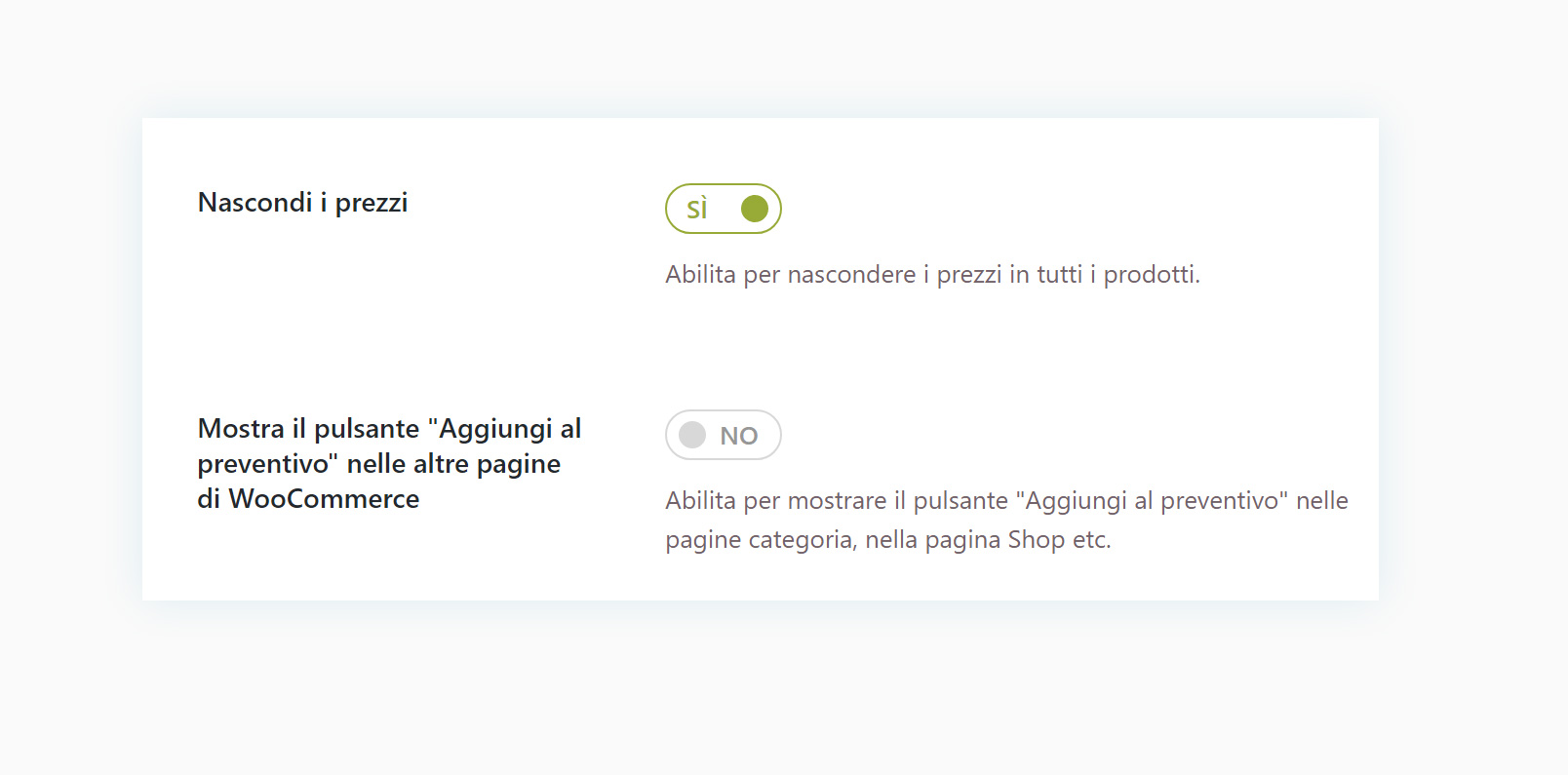Click the word "prodotti" in the description
The height and width of the screenshot is (775, 1568).
[x=1149, y=275]
